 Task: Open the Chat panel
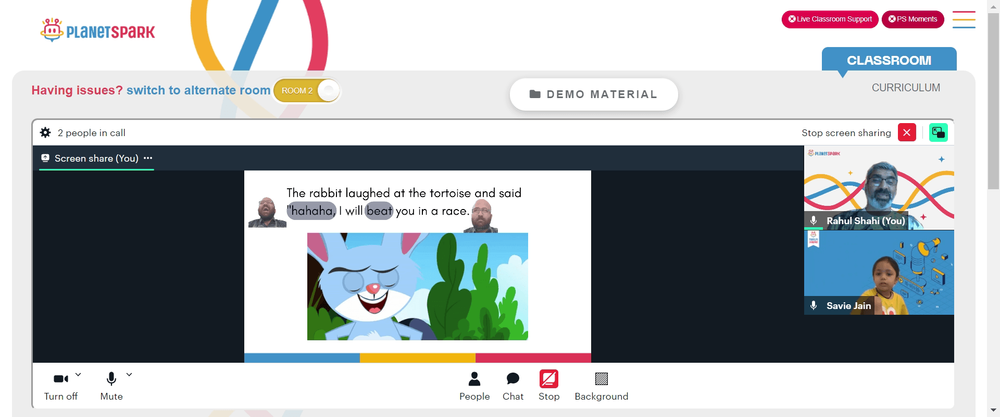513,386
